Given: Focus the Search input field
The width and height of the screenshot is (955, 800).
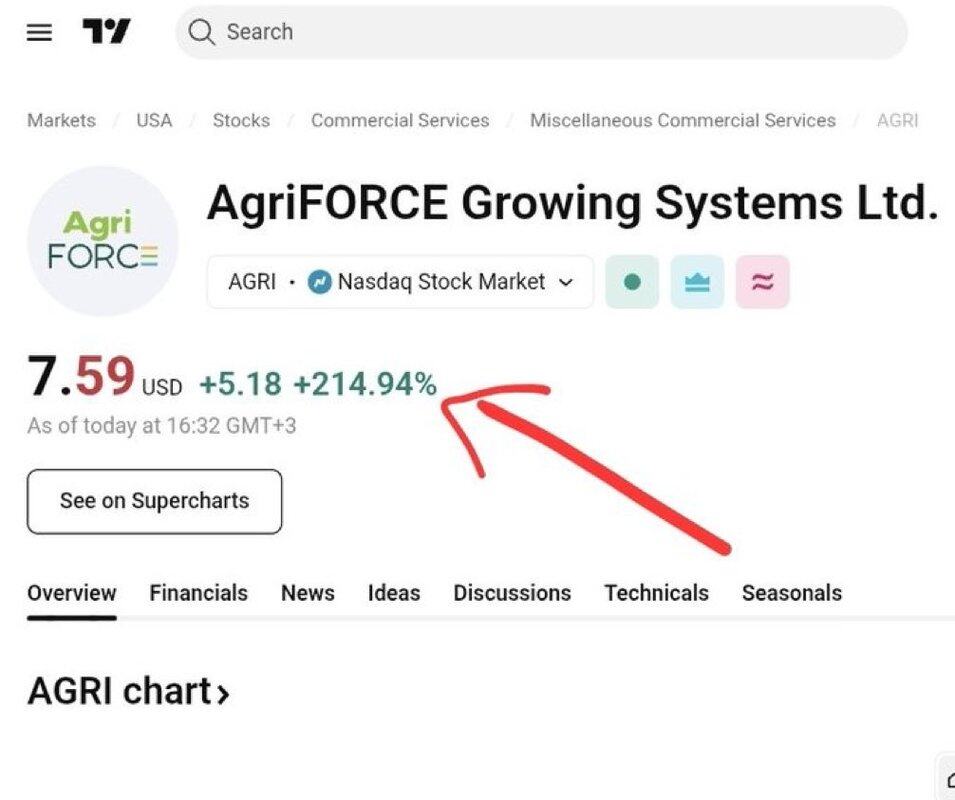Looking at the screenshot, I should tap(541, 32).
